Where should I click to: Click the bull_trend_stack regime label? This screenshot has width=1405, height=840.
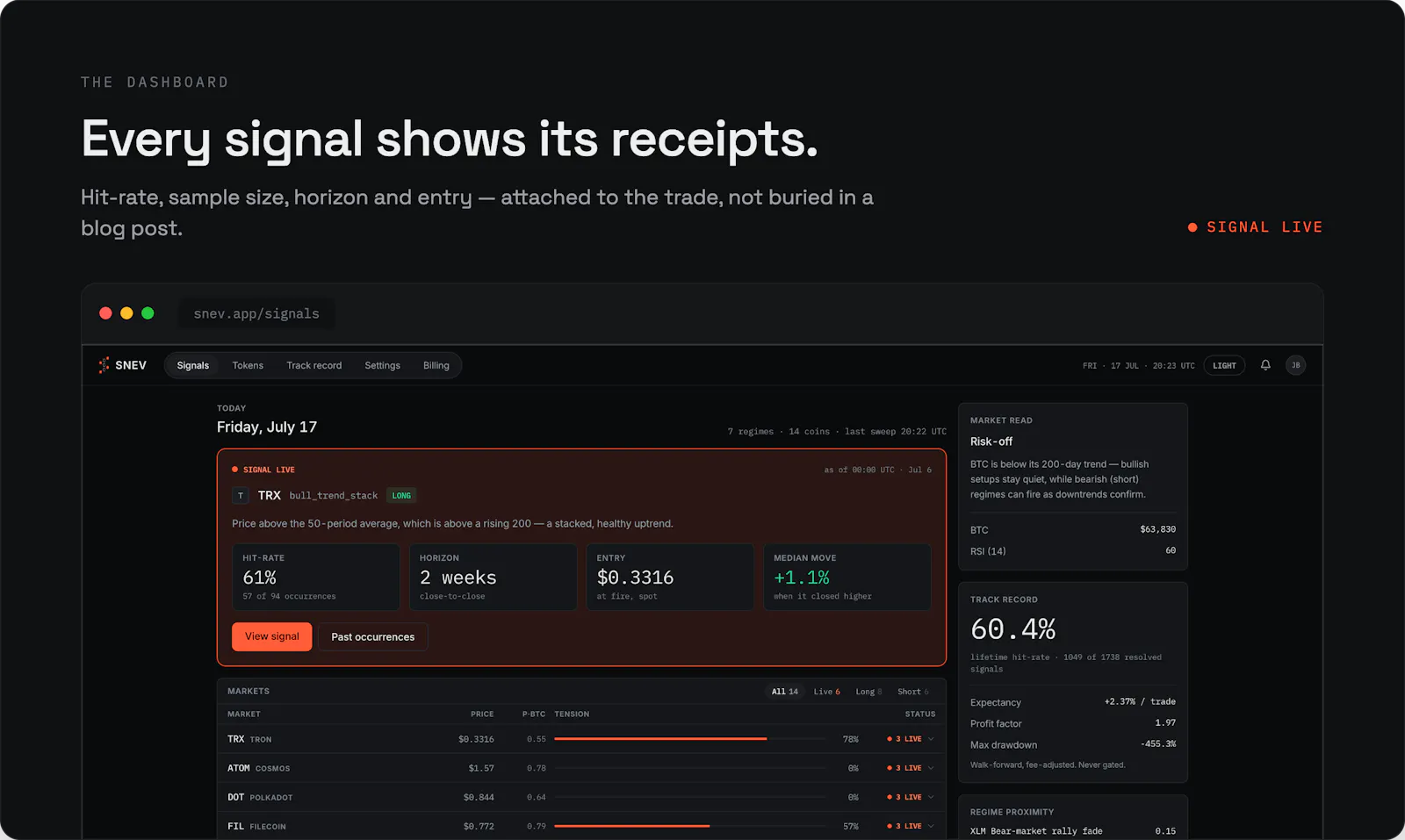tap(334, 496)
